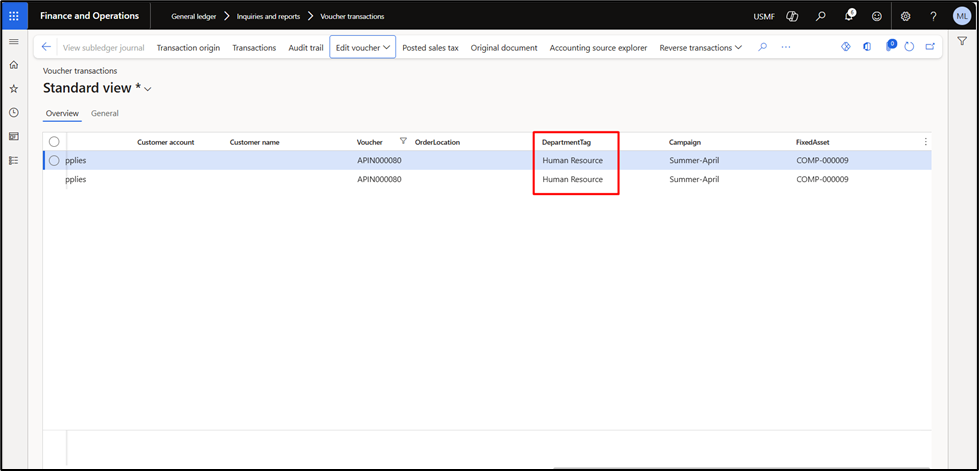Toggle the select-all rows circle in header
979x471 pixels.
pos(54,142)
